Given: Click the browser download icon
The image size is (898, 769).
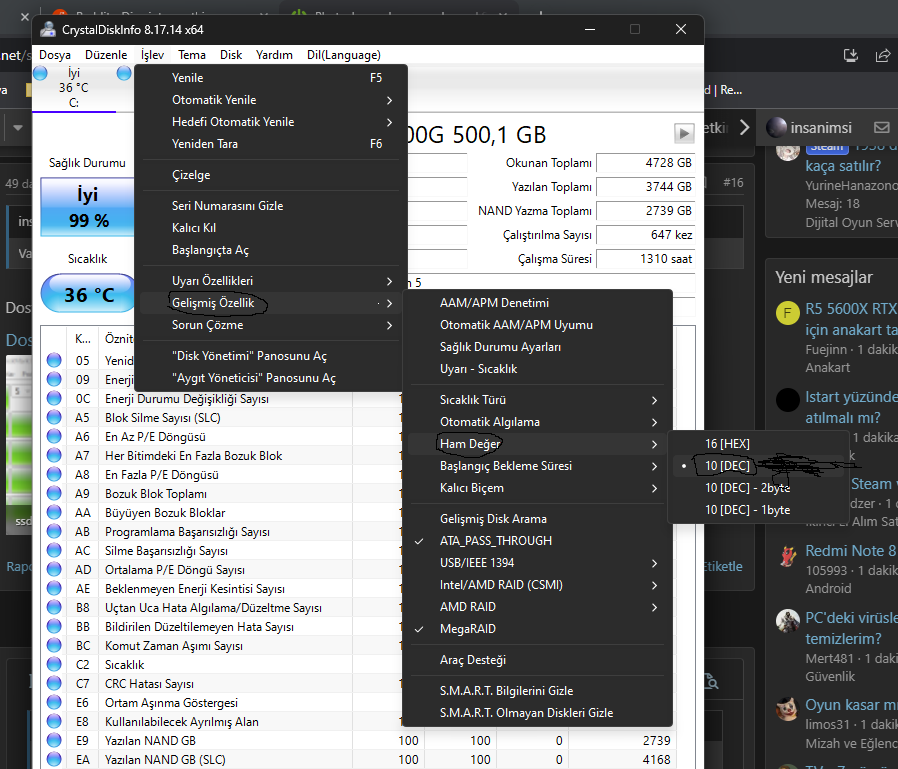Looking at the screenshot, I should click(x=850, y=55).
